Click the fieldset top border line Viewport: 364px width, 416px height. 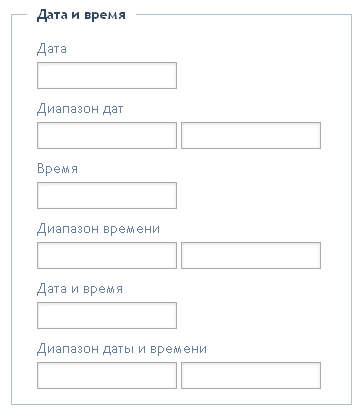click(x=243, y=14)
